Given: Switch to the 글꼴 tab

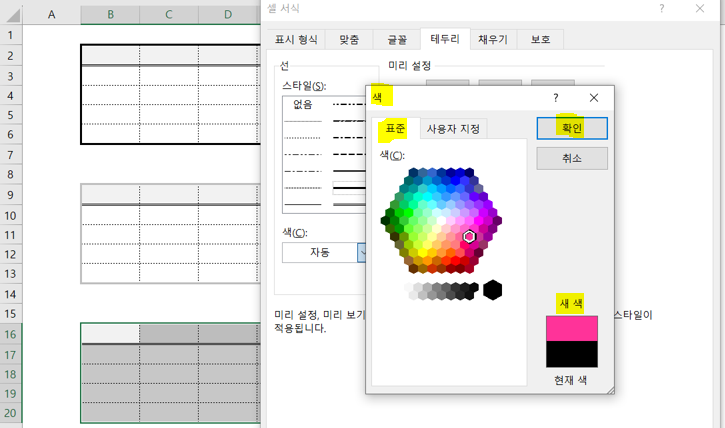Looking at the screenshot, I should click(x=397, y=40).
